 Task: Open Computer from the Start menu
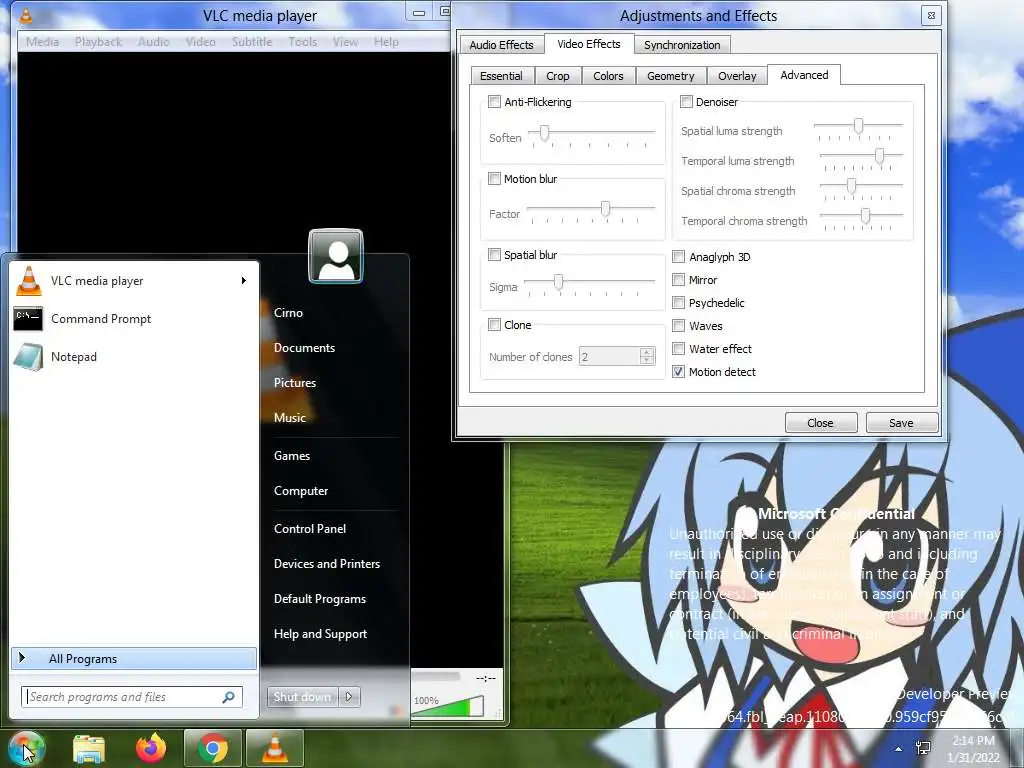coord(300,490)
